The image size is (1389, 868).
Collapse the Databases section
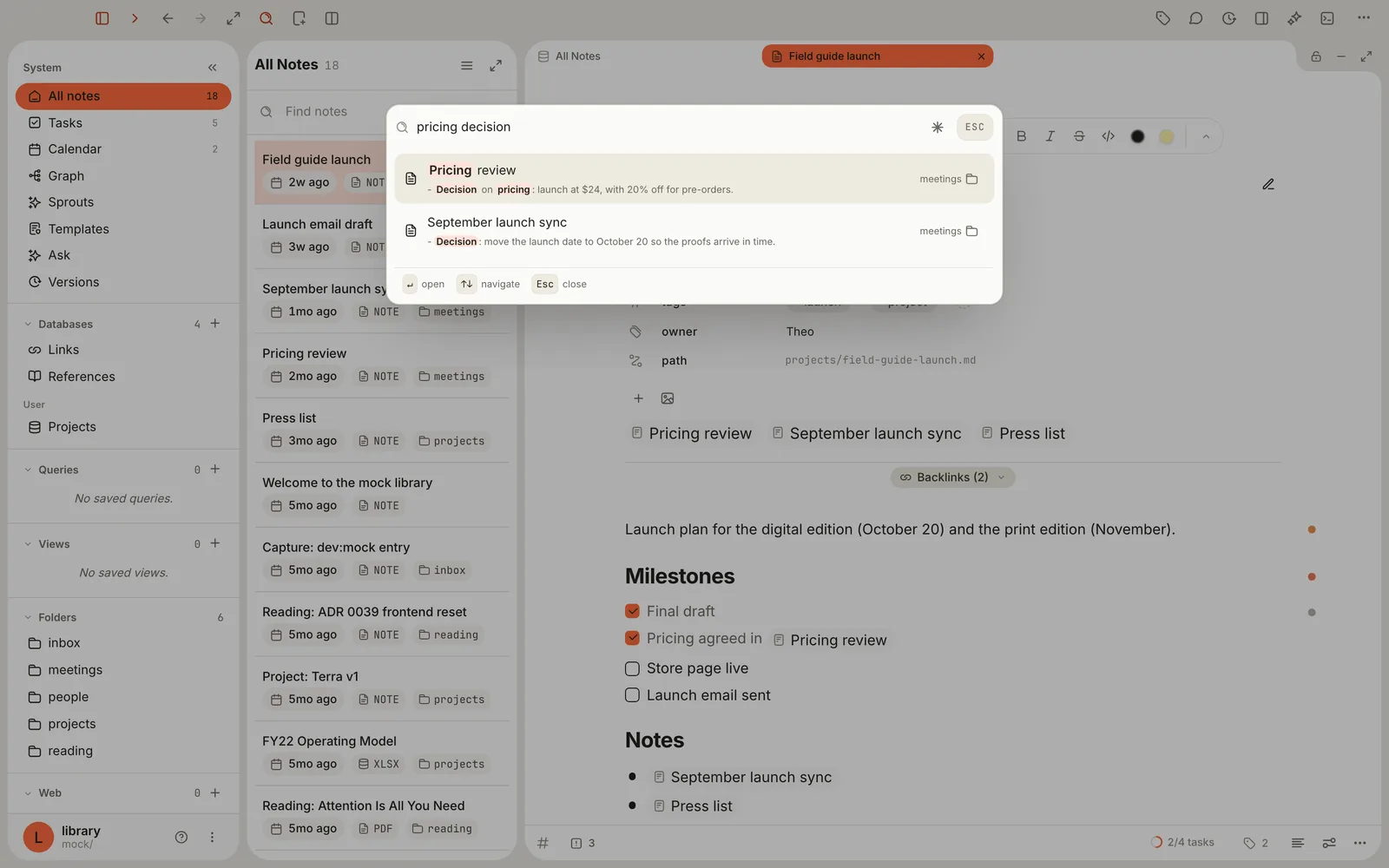point(28,324)
